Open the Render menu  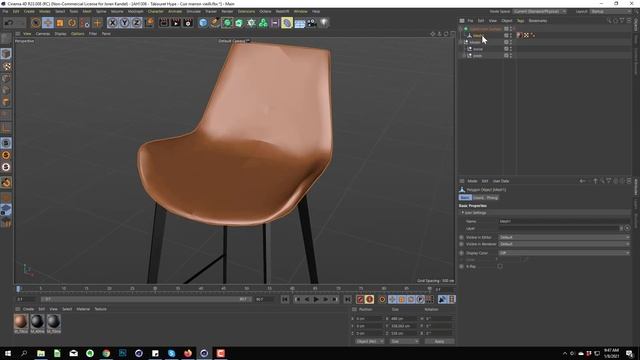[x=227, y=11]
